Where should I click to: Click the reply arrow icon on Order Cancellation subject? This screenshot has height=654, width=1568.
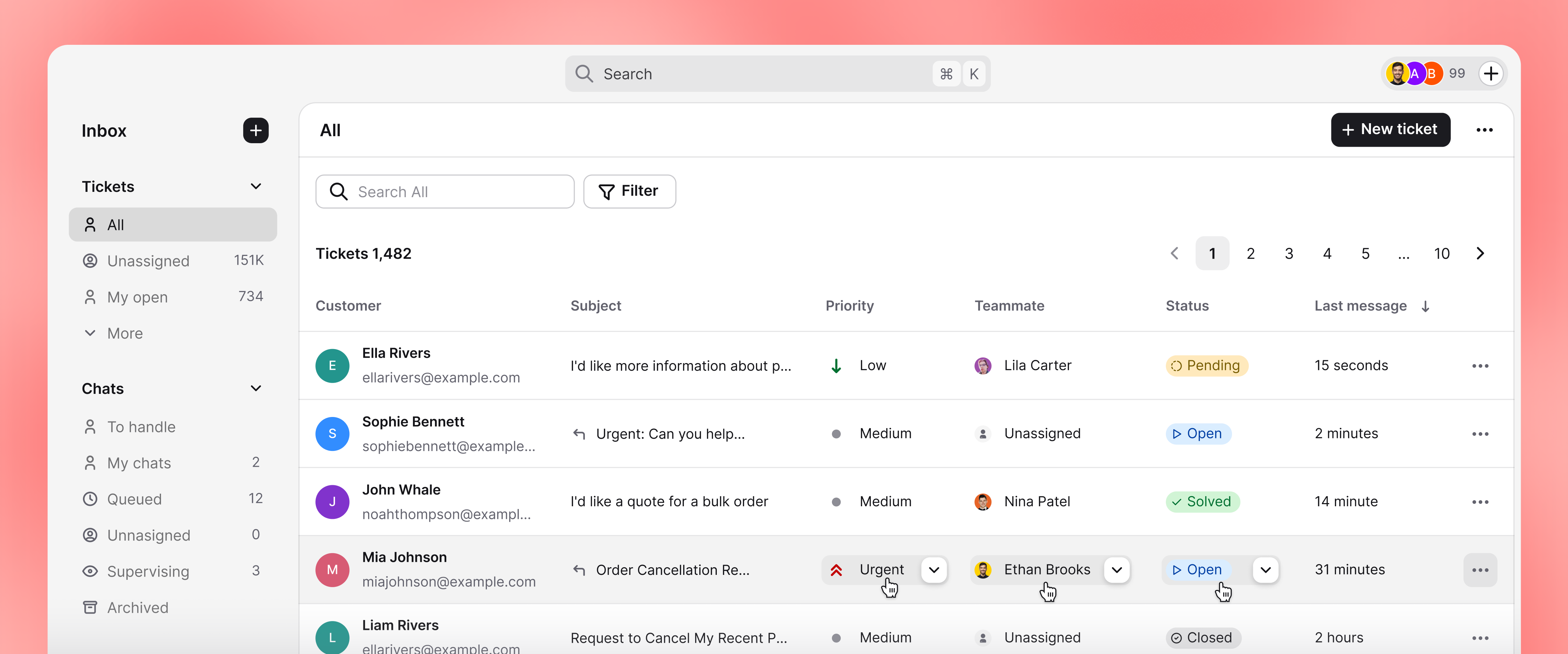click(x=579, y=570)
